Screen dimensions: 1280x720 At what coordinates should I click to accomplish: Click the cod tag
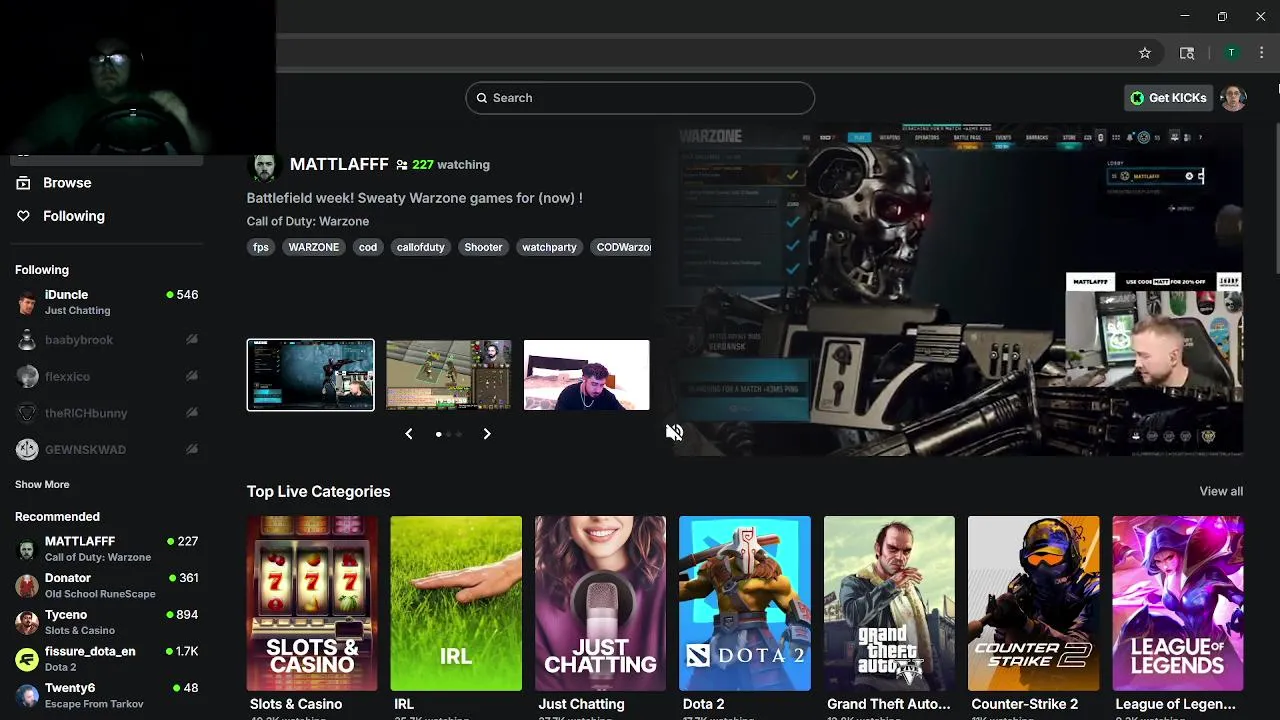pyautogui.click(x=368, y=247)
